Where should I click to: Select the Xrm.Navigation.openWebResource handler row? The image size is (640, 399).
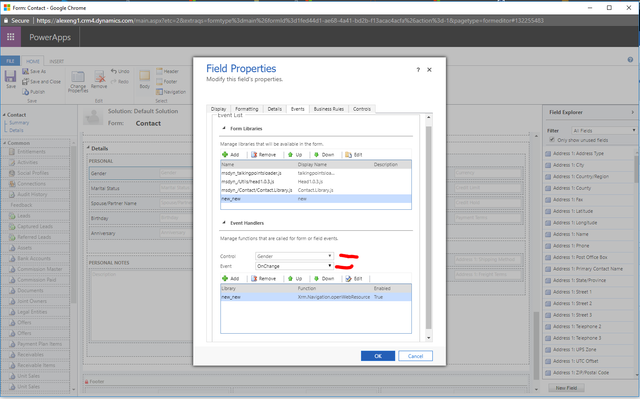click(316, 297)
